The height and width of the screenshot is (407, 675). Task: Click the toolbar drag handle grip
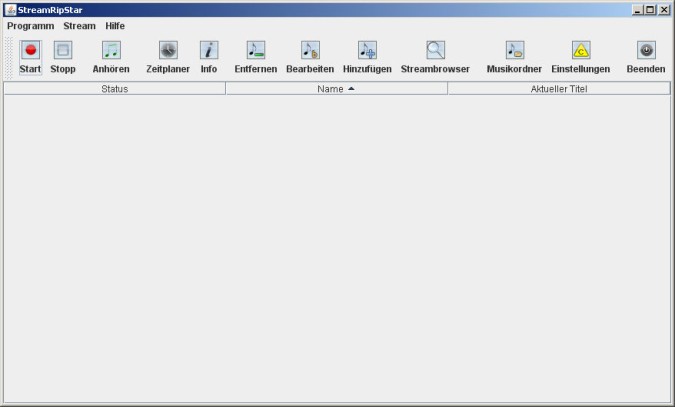click(x=9, y=58)
